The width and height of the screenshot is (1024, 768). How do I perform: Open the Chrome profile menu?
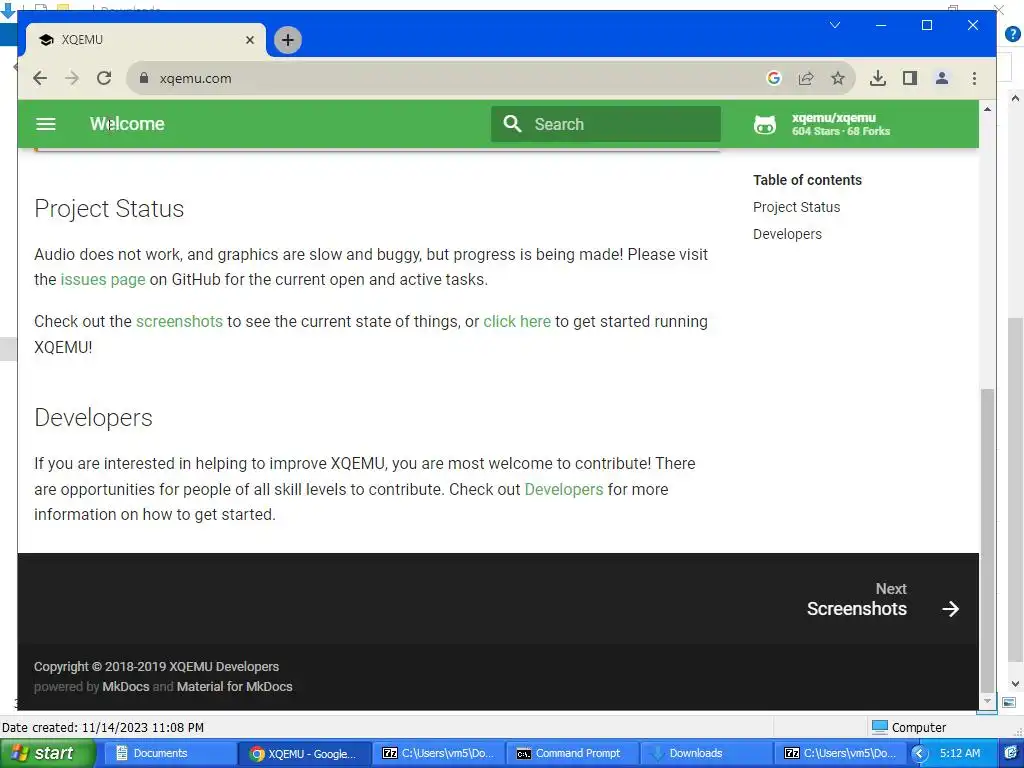942,78
